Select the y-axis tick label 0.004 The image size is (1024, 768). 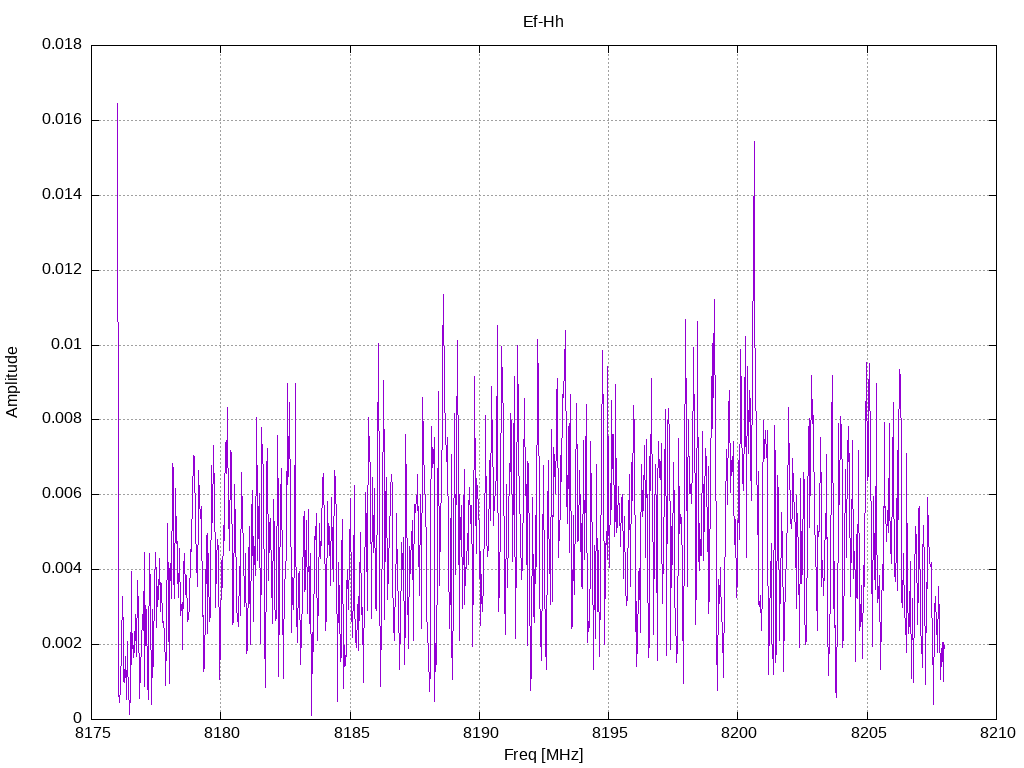(62, 568)
